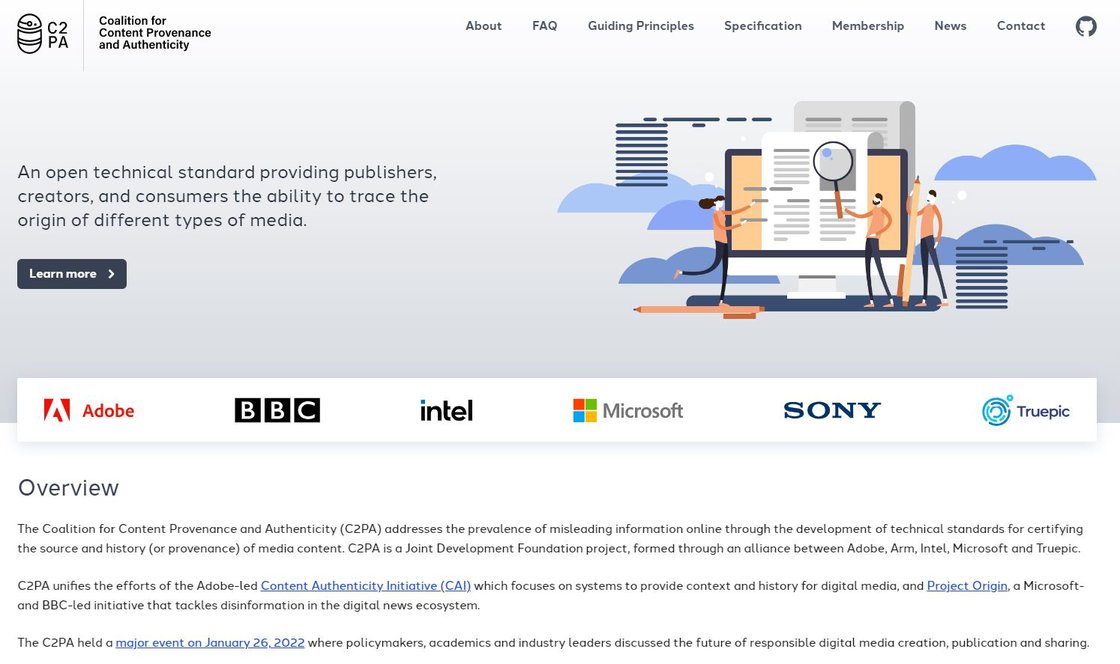Navigate to the Specification page

(x=763, y=26)
